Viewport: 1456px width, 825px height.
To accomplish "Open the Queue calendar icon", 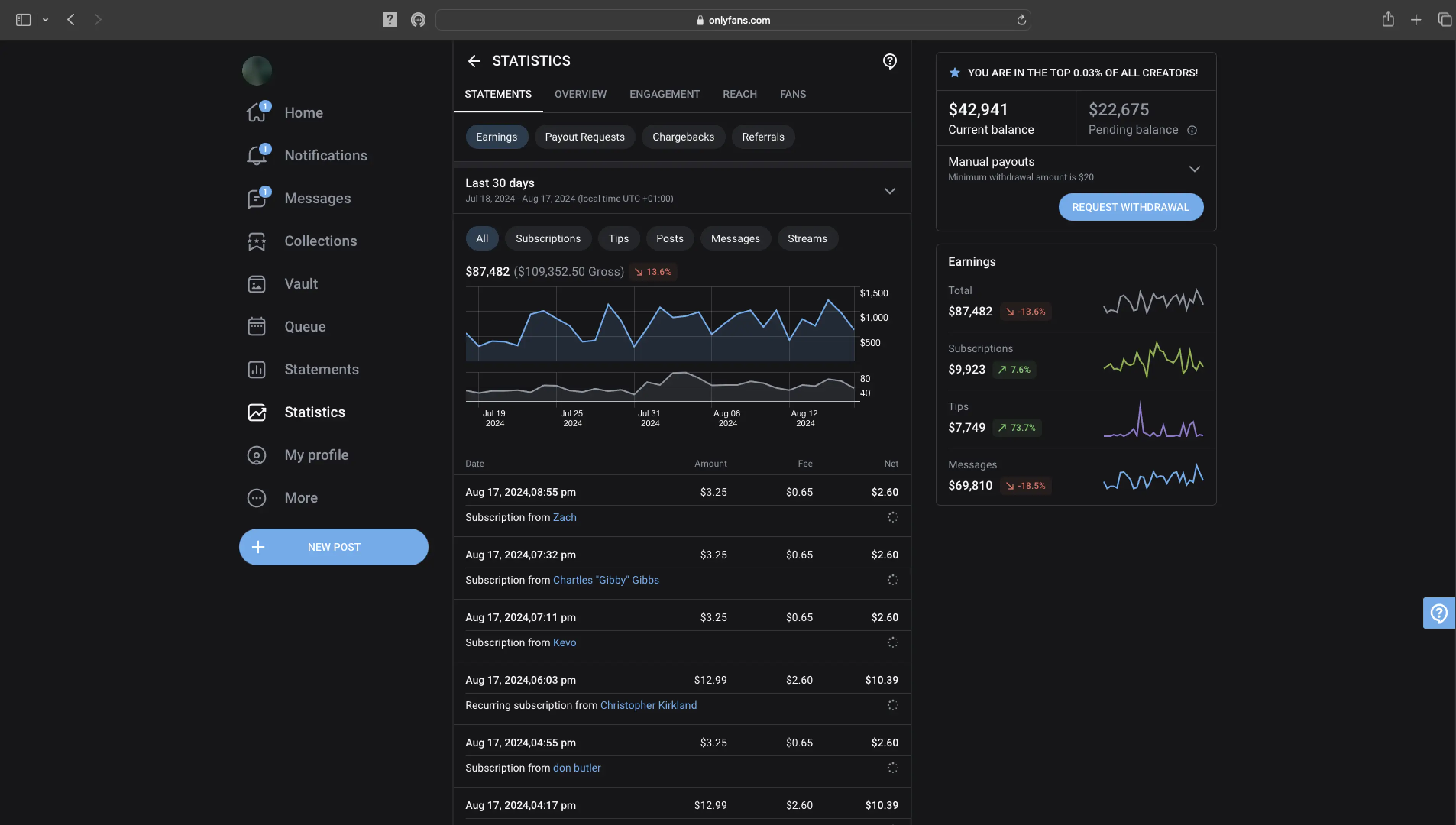I will pos(256,327).
